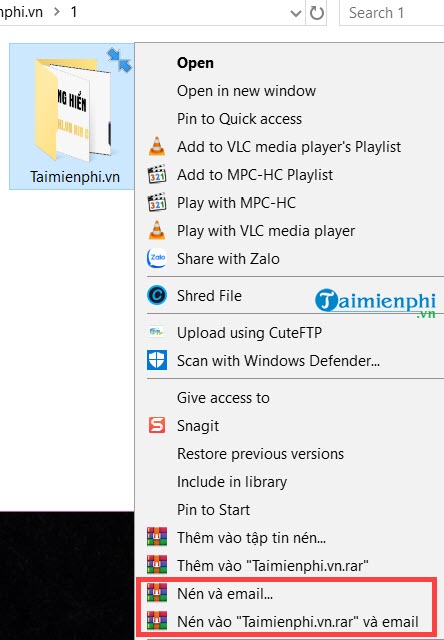Click the Snagit S icon
Viewport: 444px width, 640px height.
click(157, 425)
